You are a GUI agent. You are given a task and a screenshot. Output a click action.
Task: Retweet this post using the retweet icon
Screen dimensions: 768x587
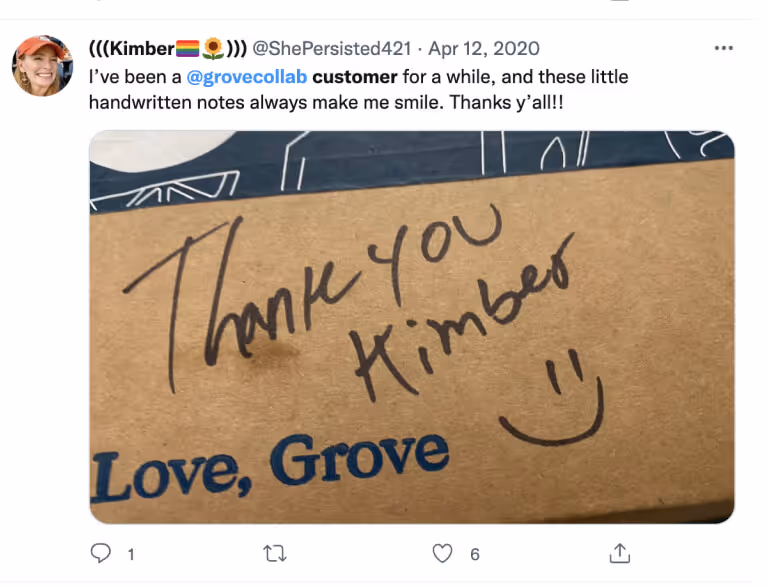[x=275, y=554]
